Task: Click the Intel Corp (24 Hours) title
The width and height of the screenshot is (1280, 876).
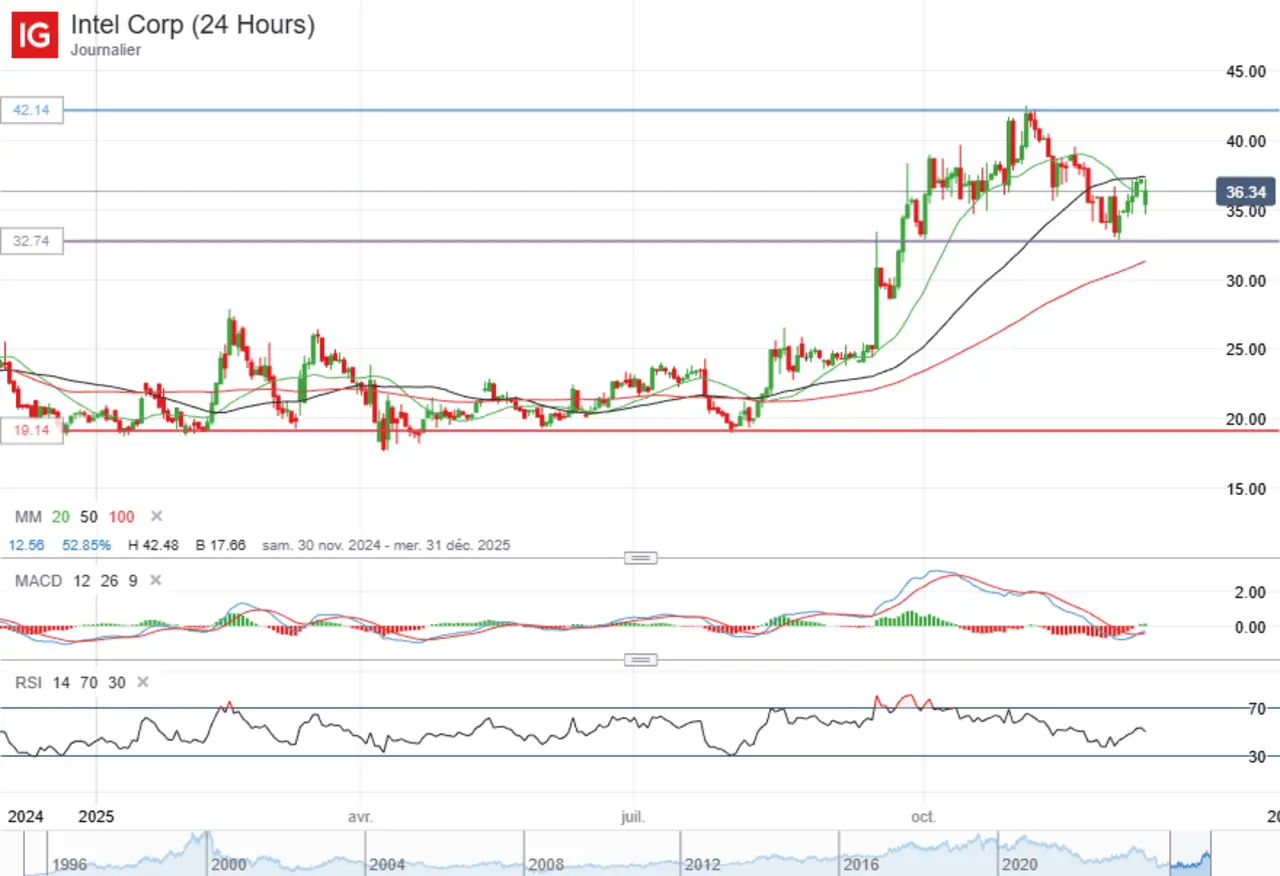Action: 192,25
